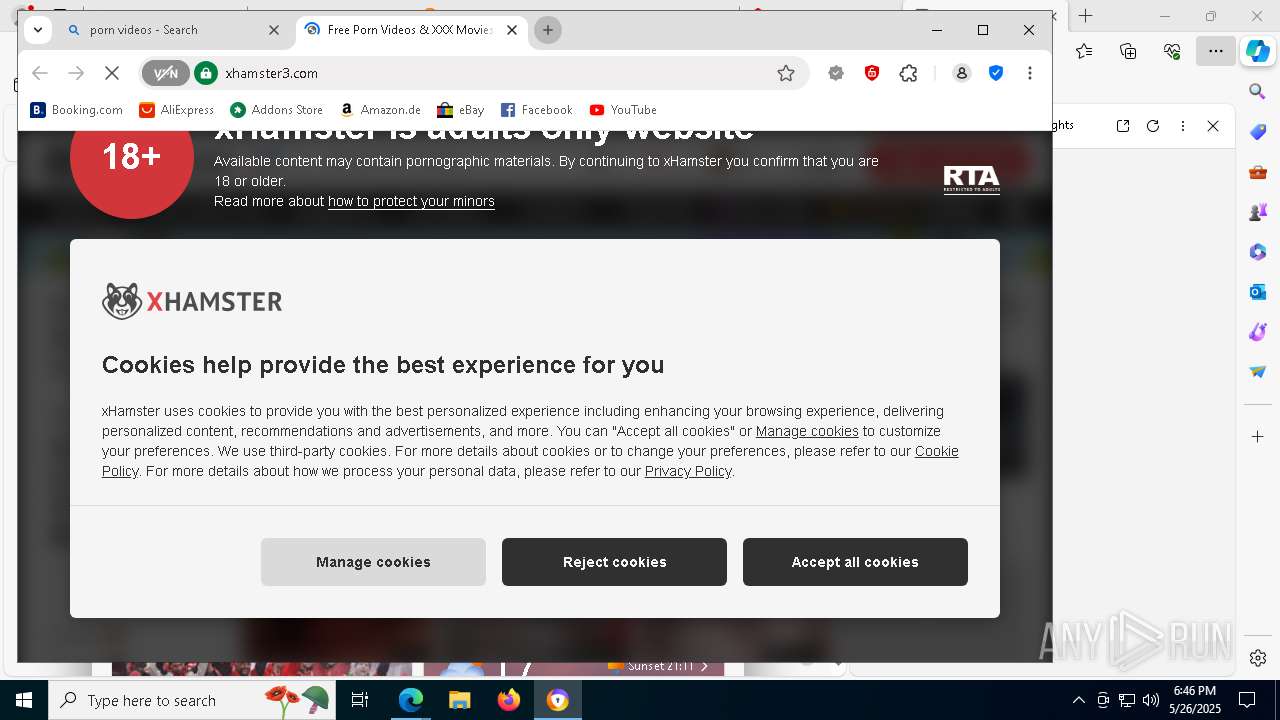1280x720 pixels.
Task: Open the Edge sidebar games chess icon
Action: tap(1258, 212)
